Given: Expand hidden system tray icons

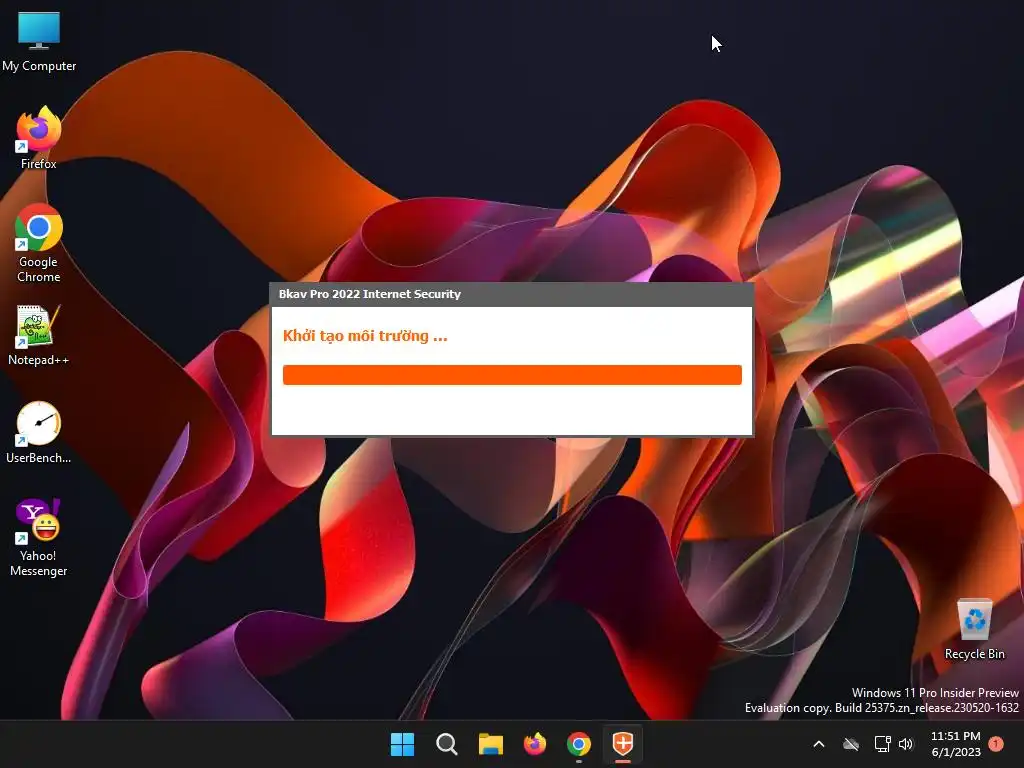Looking at the screenshot, I should [x=819, y=744].
